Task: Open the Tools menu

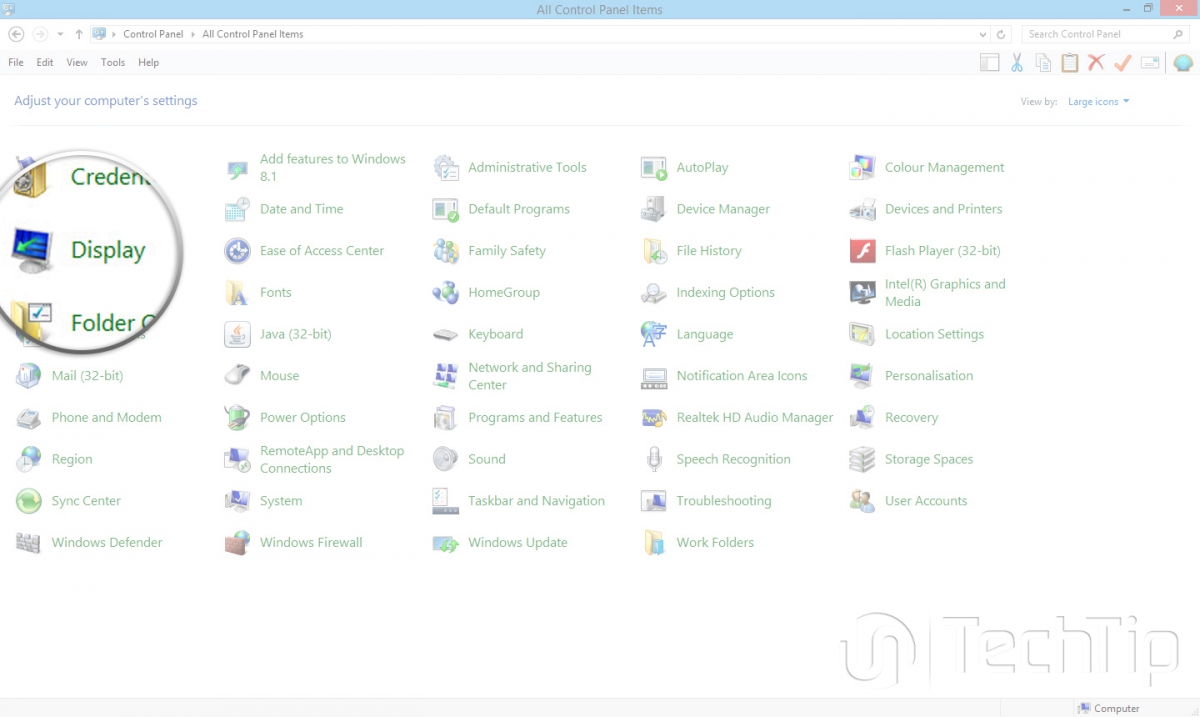Action: tap(113, 62)
